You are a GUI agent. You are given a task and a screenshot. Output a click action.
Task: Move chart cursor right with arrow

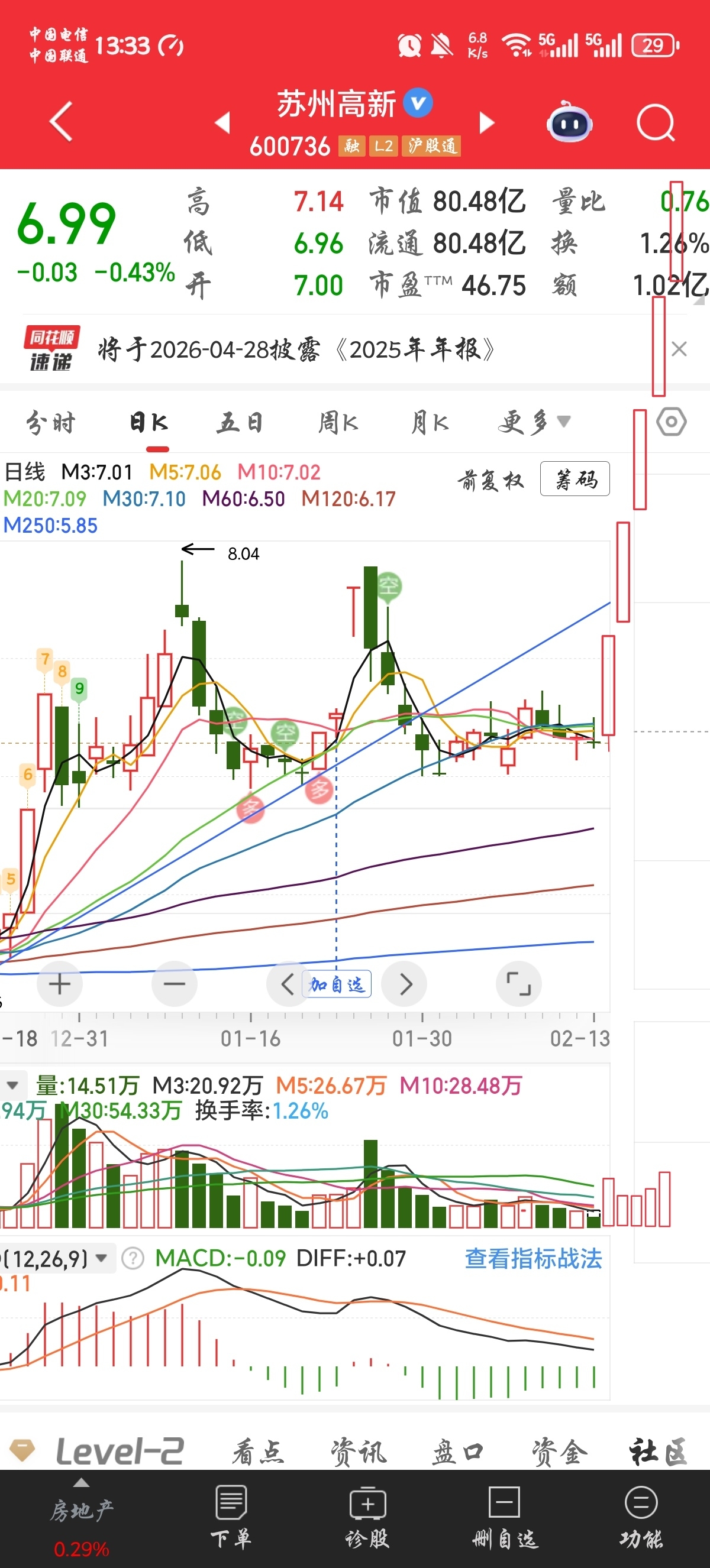[x=405, y=984]
